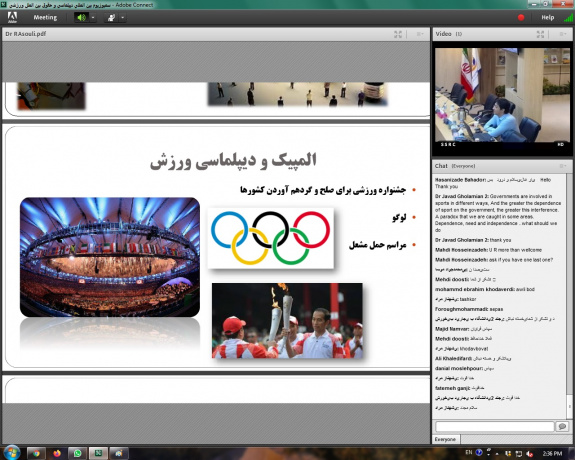Mute the green speaker audio icon
575x460 pixels.
click(x=81, y=17)
